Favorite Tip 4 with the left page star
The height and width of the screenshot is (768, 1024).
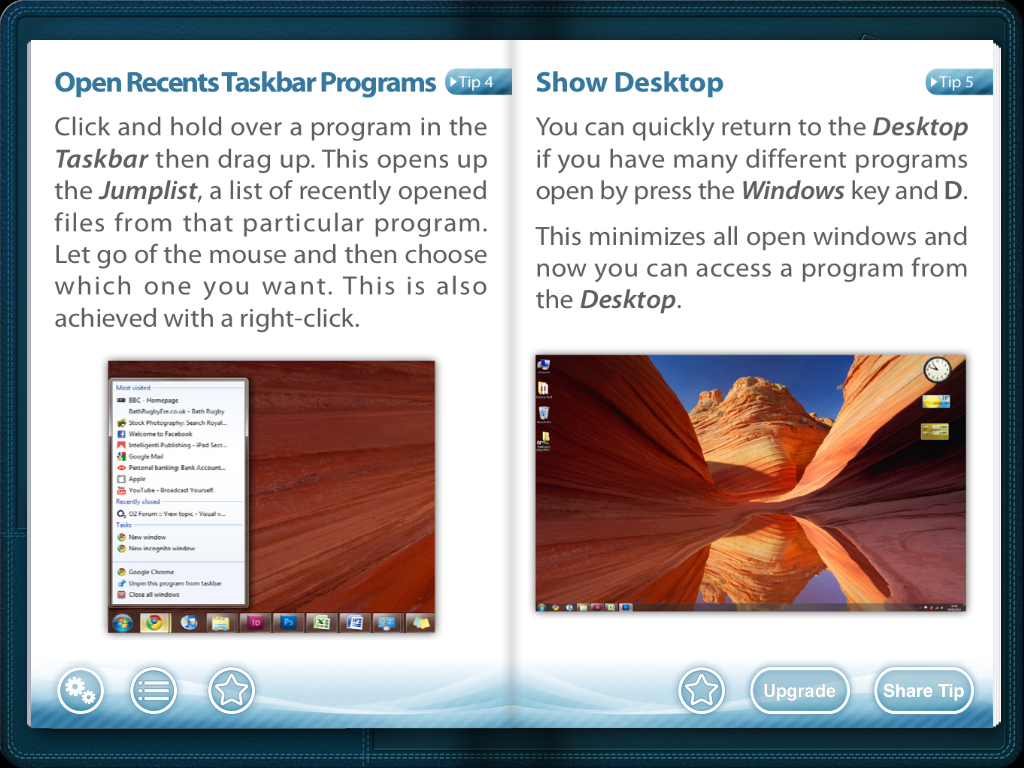pyautogui.click(x=231, y=690)
